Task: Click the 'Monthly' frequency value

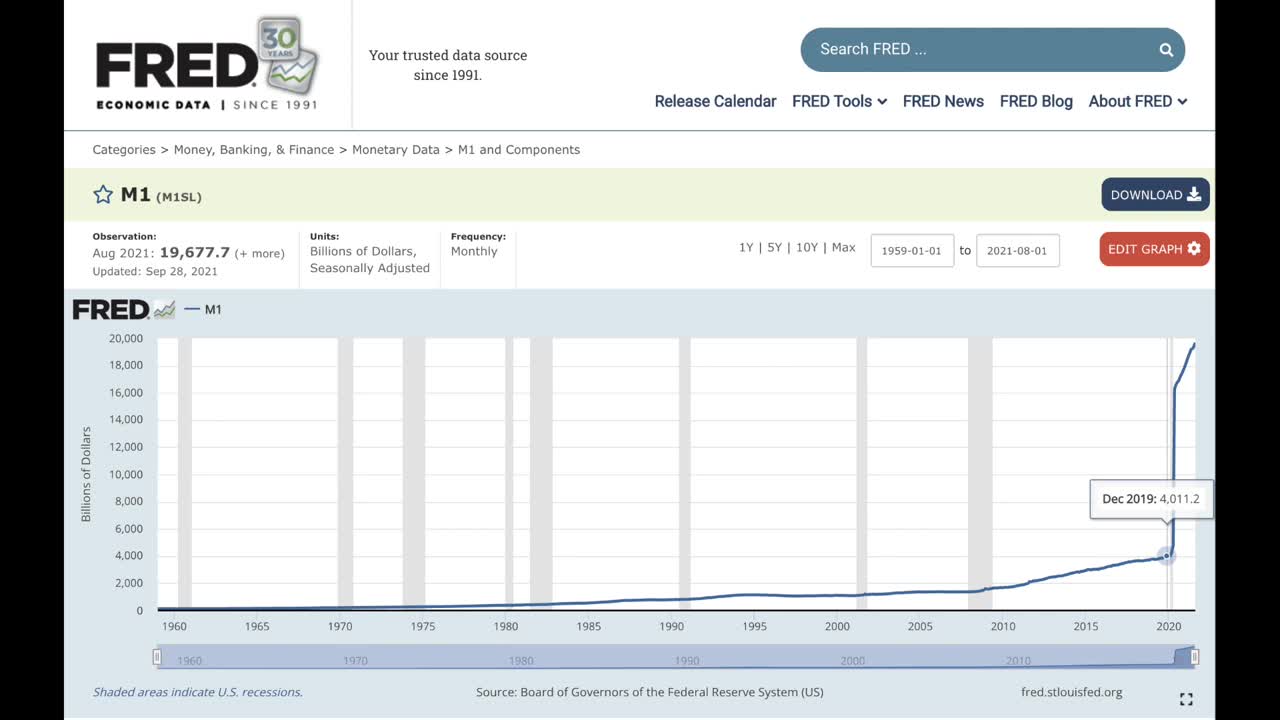Action: click(474, 252)
